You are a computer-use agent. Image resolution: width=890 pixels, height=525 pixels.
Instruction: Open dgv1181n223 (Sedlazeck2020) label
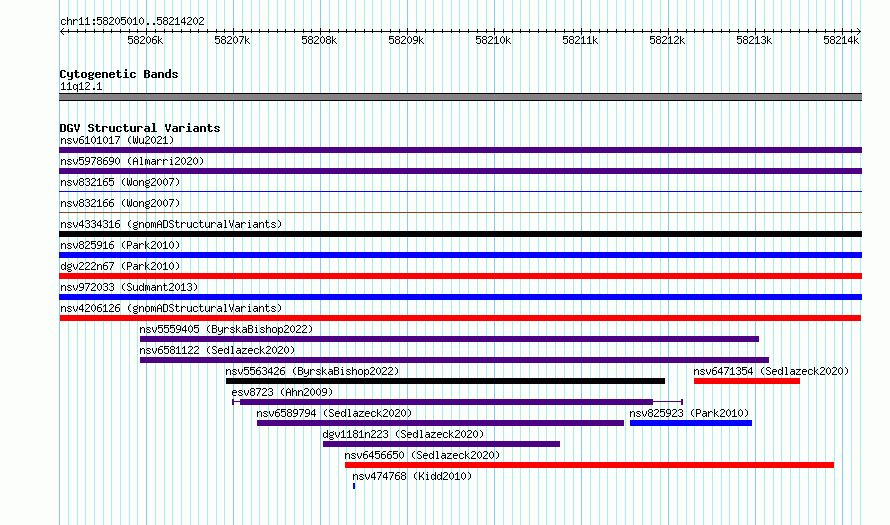coord(403,434)
